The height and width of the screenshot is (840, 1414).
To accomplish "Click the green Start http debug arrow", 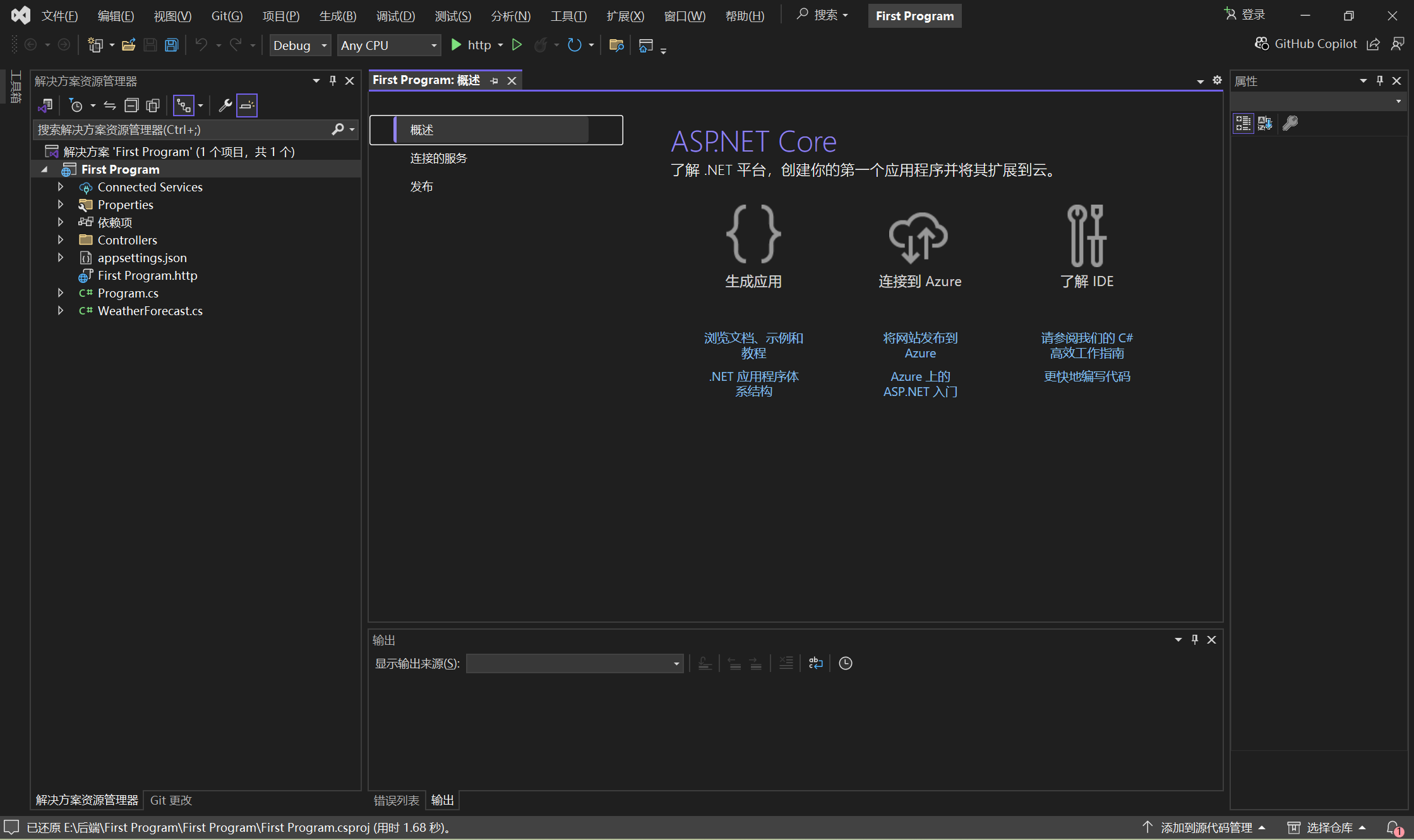I will click(456, 45).
